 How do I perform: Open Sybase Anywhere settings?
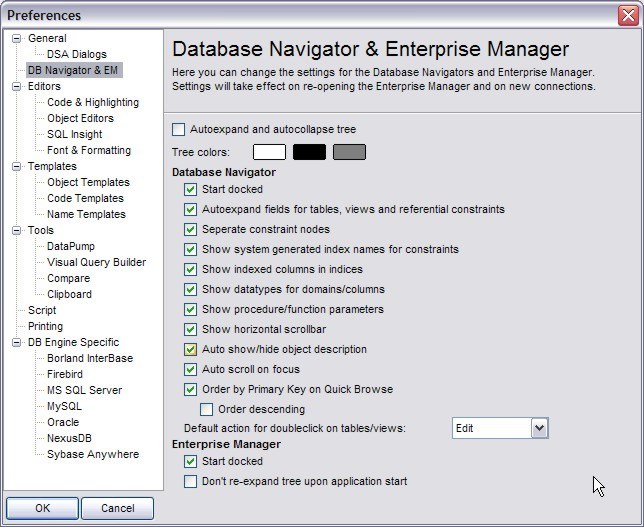[93, 455]
